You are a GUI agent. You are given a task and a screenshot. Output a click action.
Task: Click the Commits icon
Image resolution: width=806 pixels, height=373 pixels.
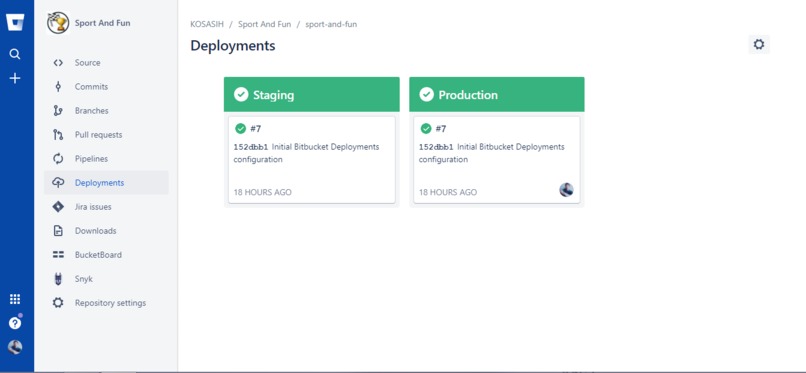(x=58, y=87)
